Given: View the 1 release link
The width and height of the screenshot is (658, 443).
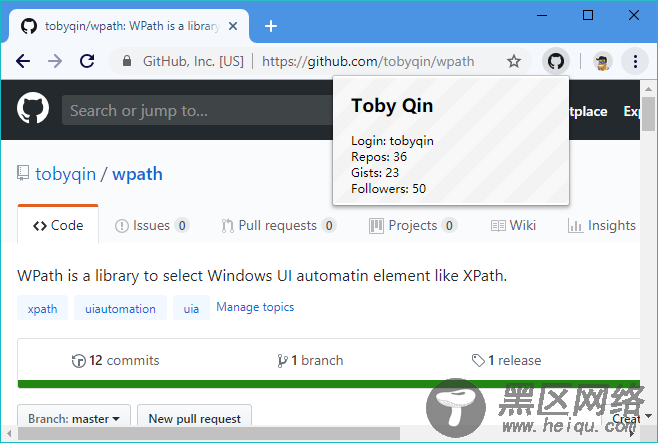Looking at the screenshot, I should pyautogui.click(x=507, y=360).
